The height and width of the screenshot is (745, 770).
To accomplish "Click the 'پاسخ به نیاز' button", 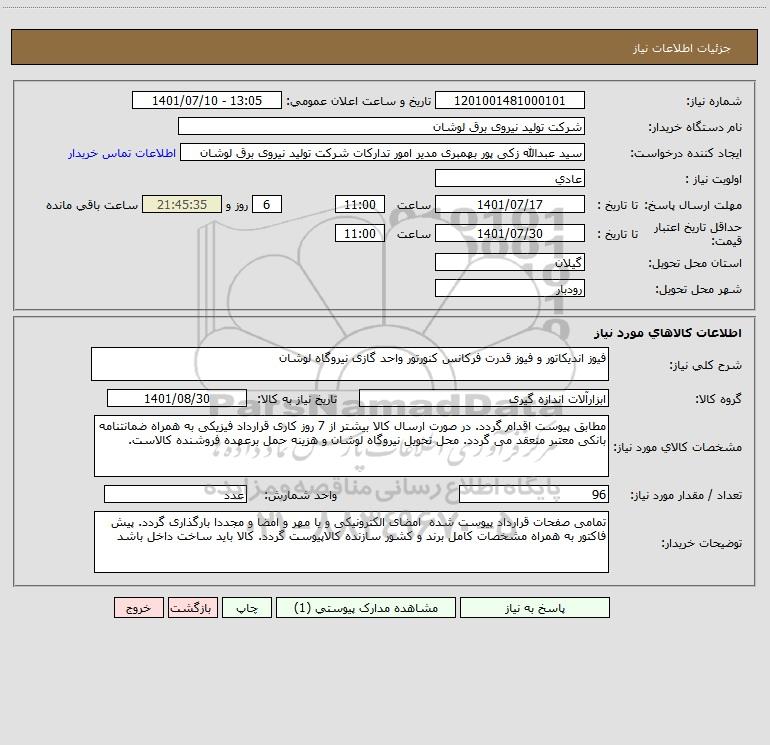I will coord(535,607).
